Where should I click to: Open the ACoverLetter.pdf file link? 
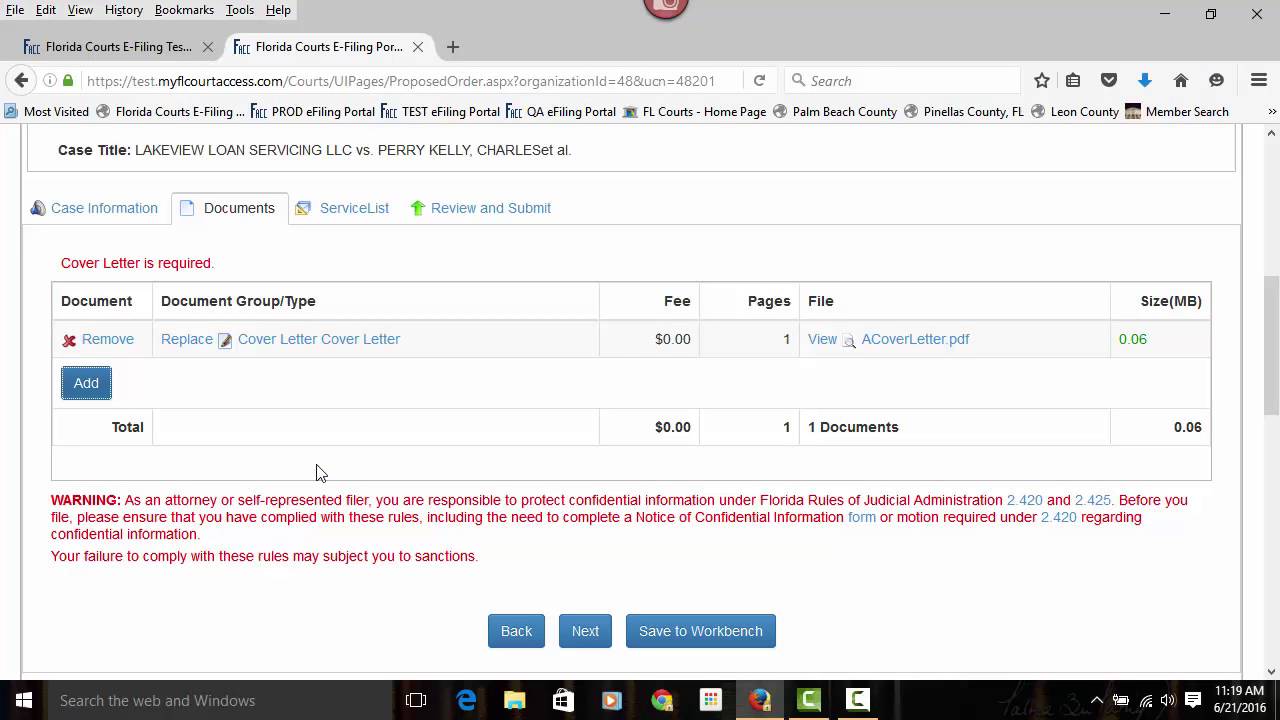(915, 339)
